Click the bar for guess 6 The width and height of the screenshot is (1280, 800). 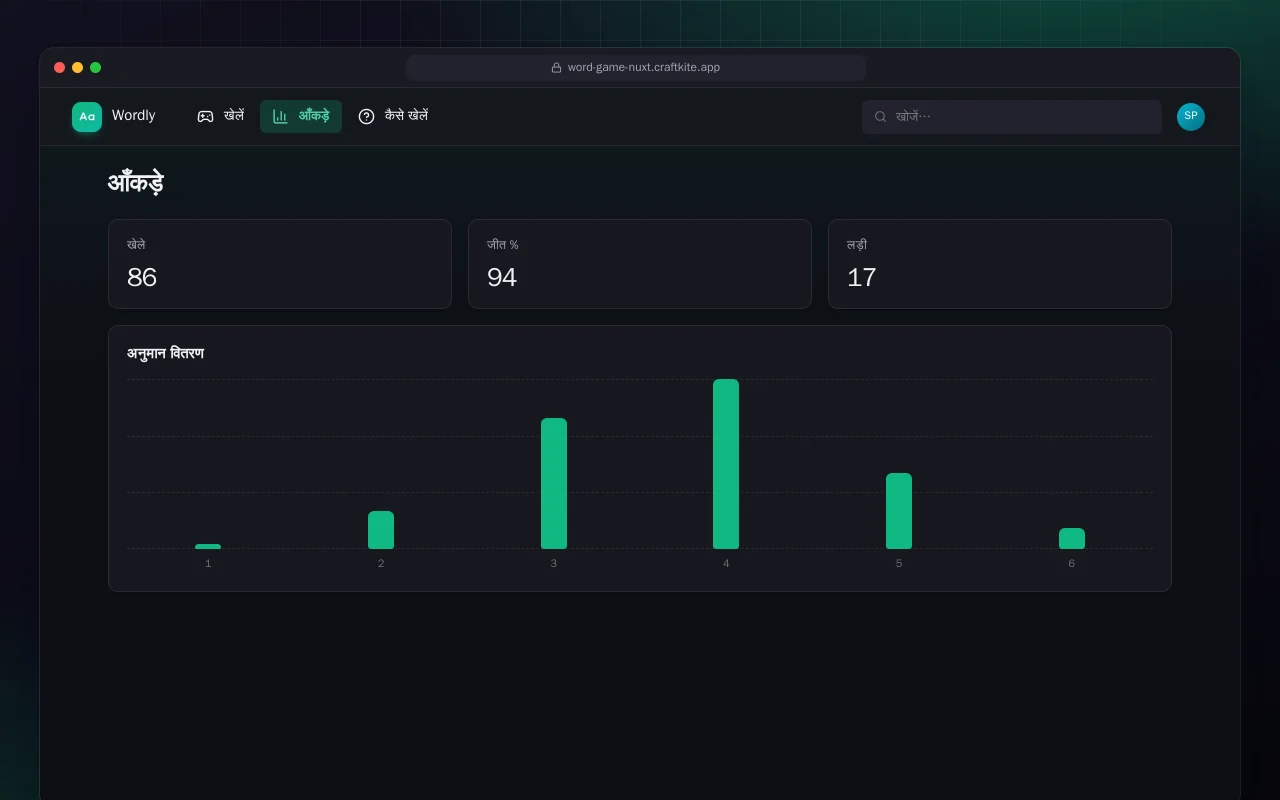[1072, 539]
